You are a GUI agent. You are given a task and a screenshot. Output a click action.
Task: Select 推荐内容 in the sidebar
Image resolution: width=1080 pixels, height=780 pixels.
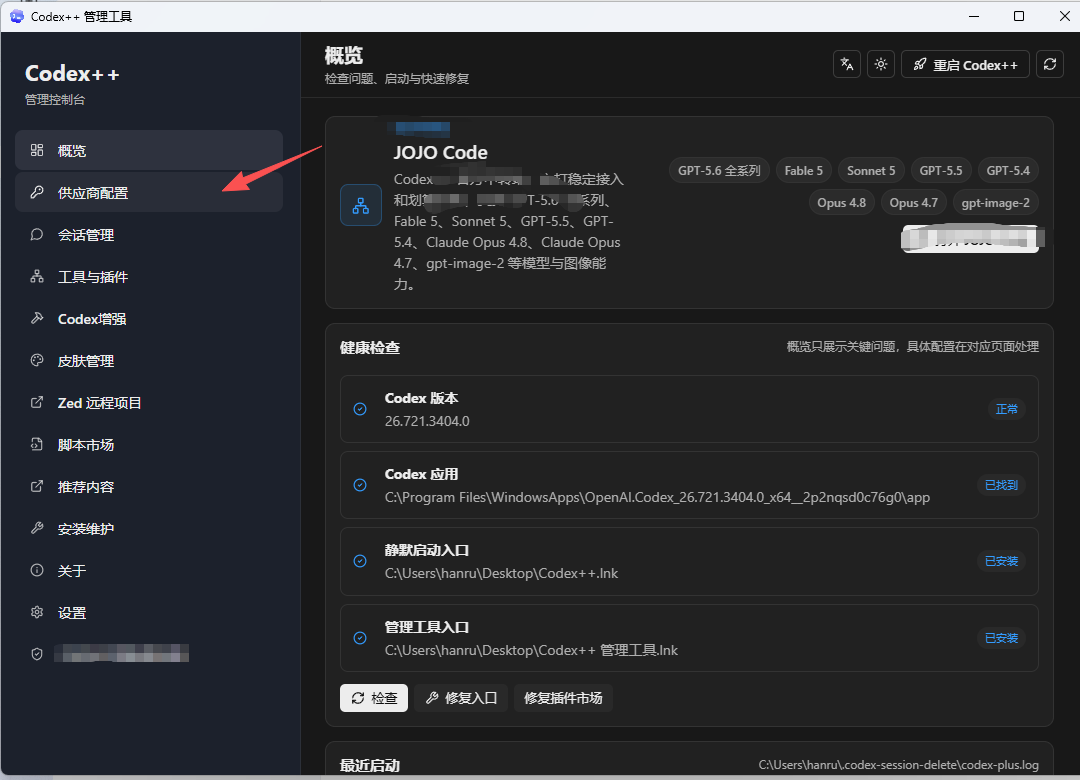(149, 486)
